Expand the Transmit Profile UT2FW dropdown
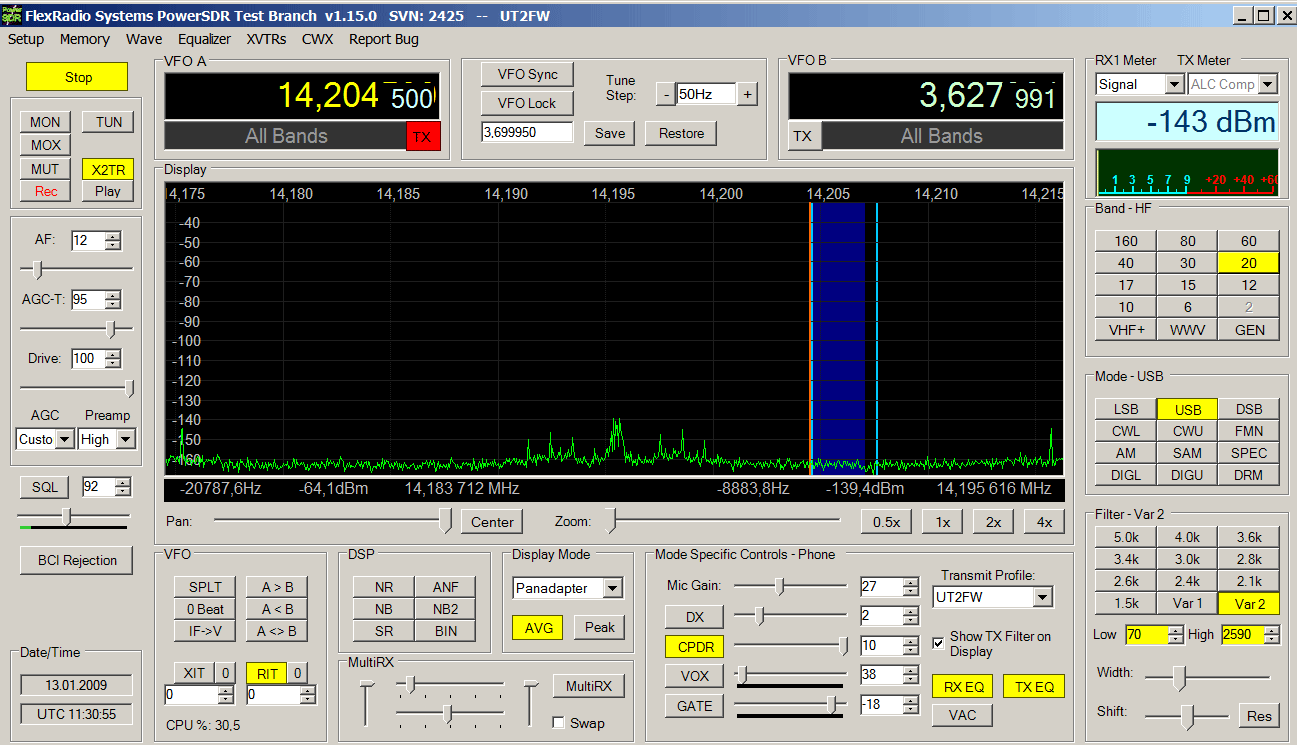The width and height of the screenshot is (1297, 745). tap(1042, 597)
